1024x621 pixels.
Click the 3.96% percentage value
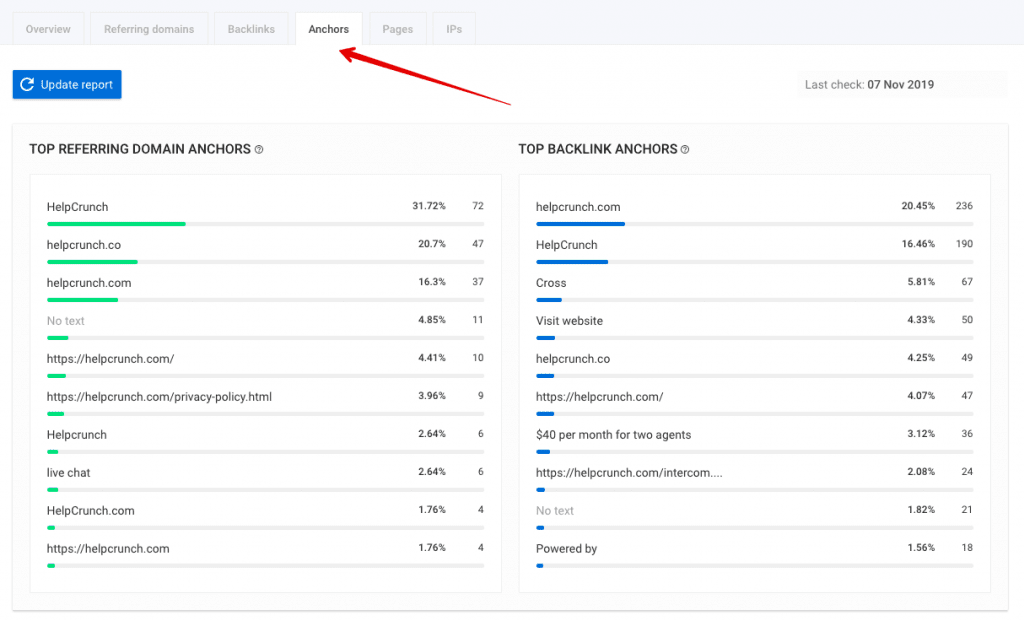(432, 395)
